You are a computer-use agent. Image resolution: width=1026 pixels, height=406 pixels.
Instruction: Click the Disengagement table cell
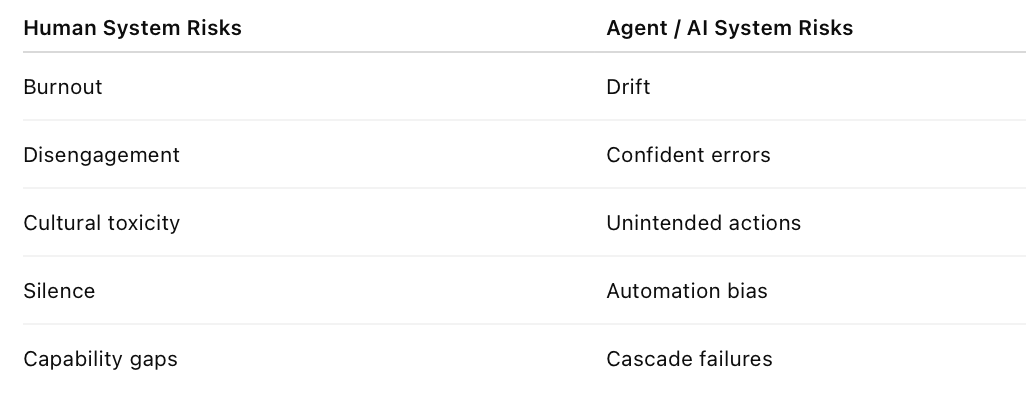click(101, 155)
